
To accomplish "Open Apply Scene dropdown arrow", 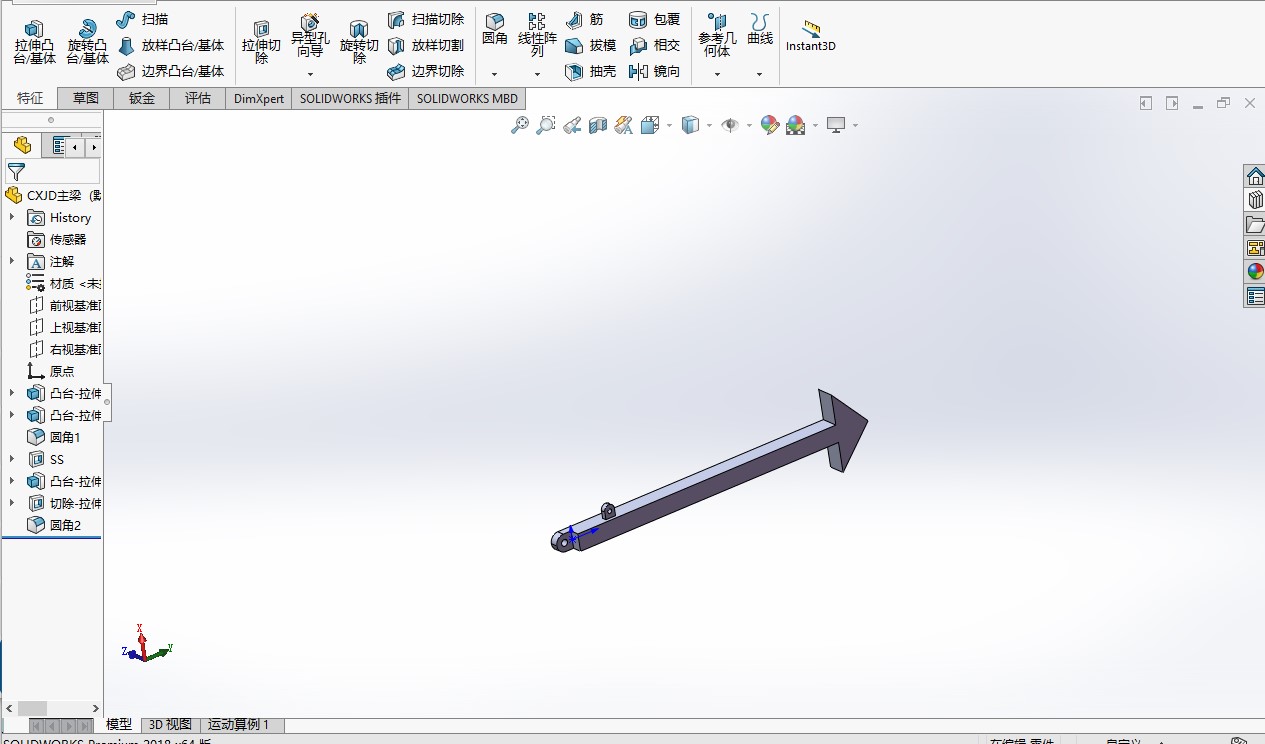I will (815, 126).
